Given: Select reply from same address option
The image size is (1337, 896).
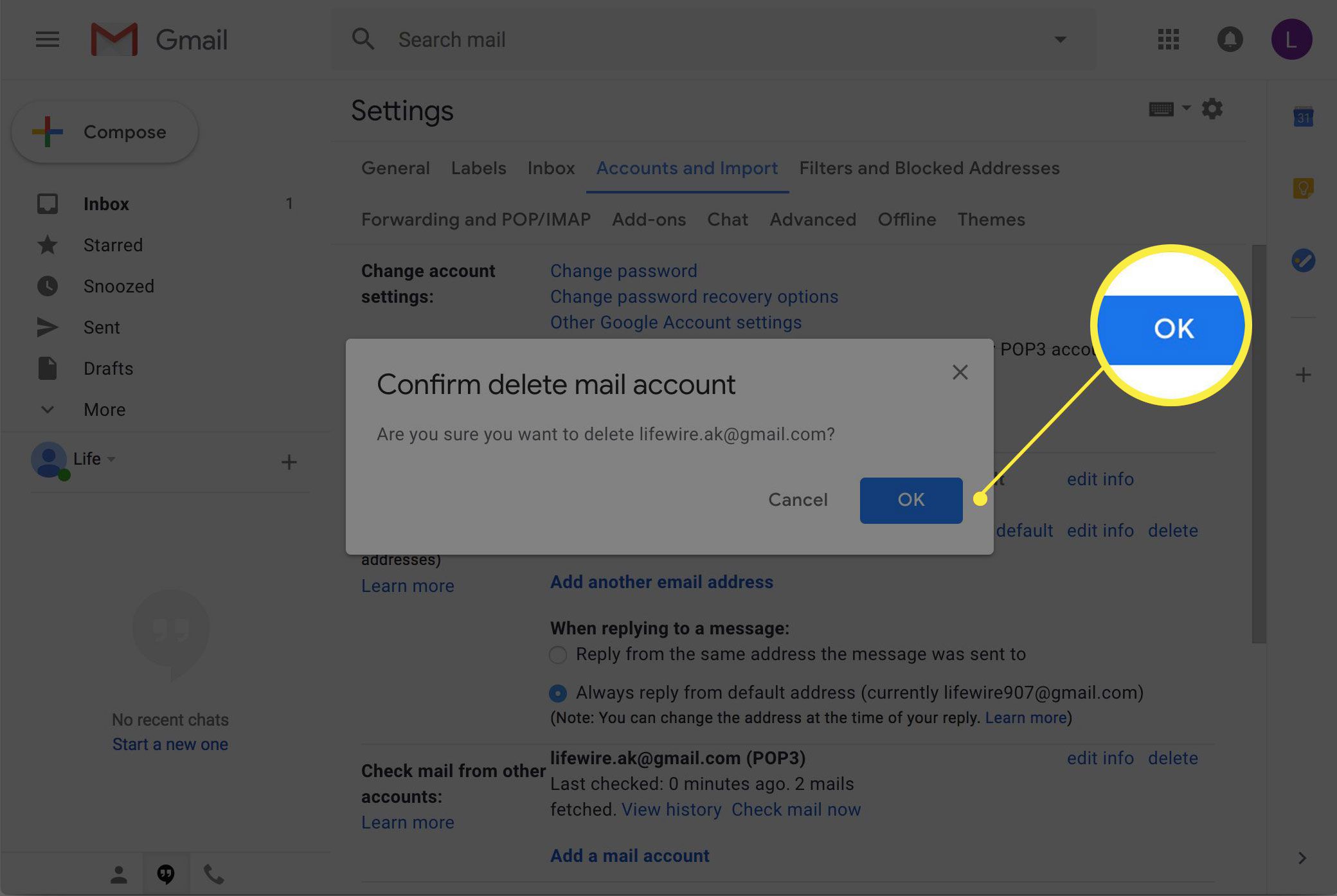Looking at the screenshot, I should tap(558, 655).
